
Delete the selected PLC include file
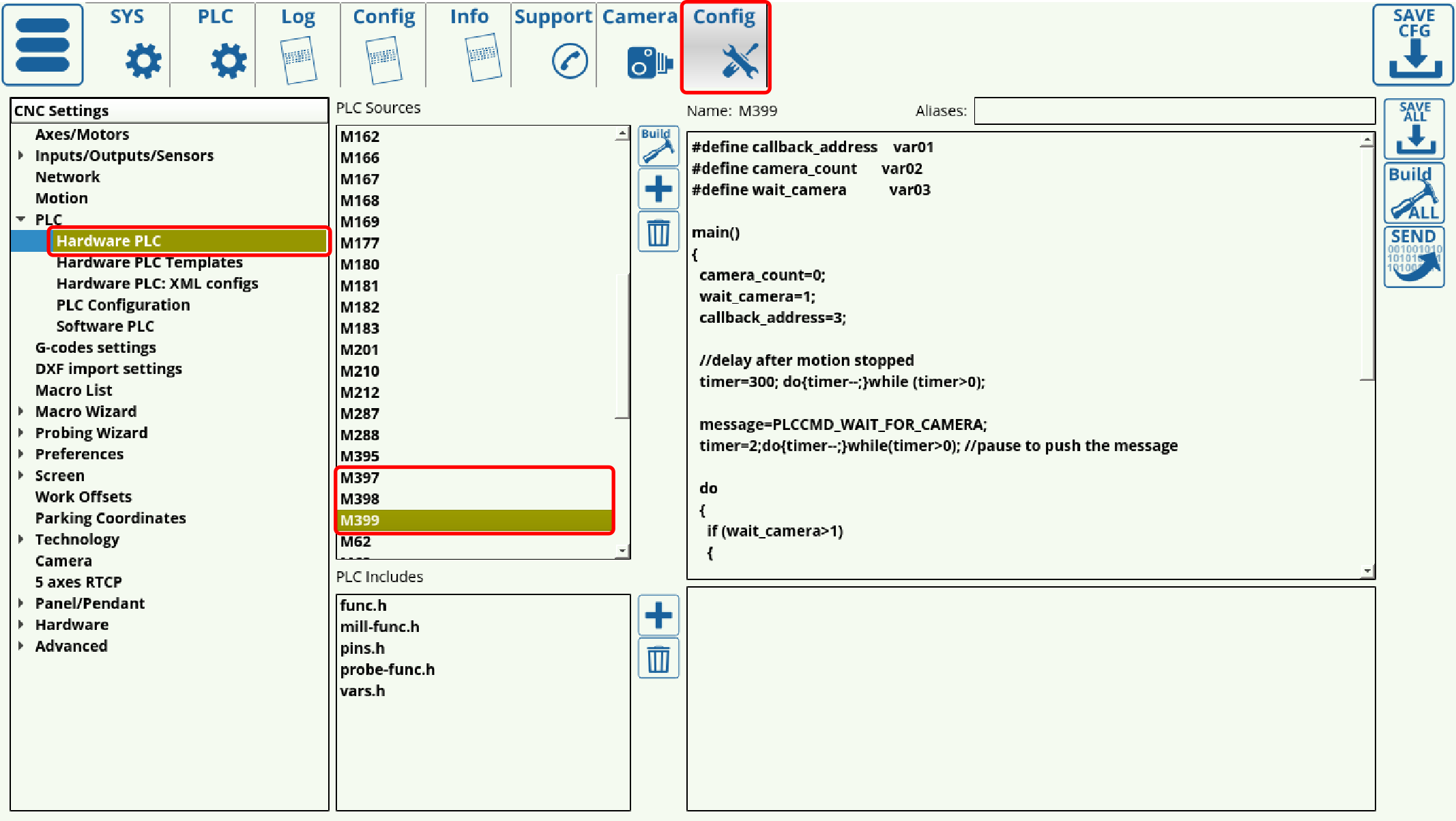[658, 659]
